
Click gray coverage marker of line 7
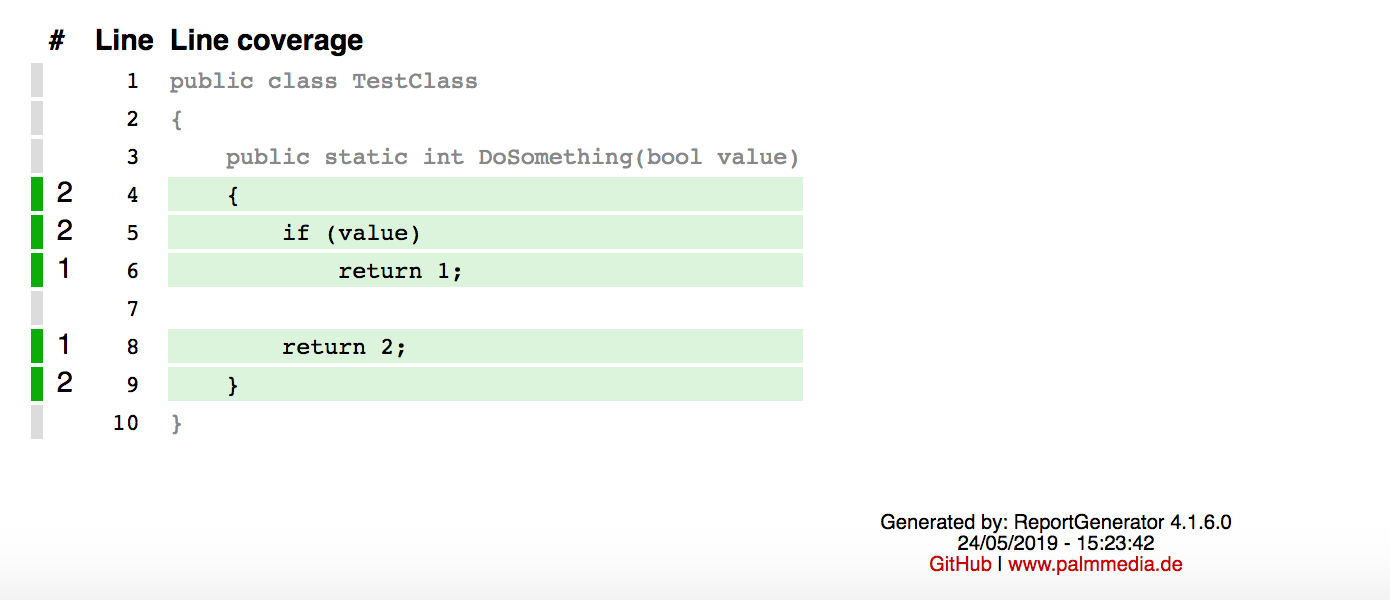click(x=37, y=308)
